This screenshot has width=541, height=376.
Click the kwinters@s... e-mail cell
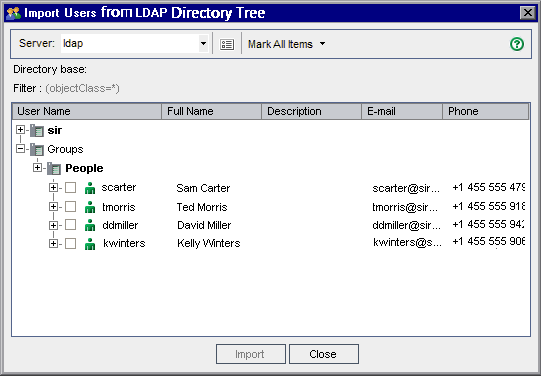pos(407,243)
